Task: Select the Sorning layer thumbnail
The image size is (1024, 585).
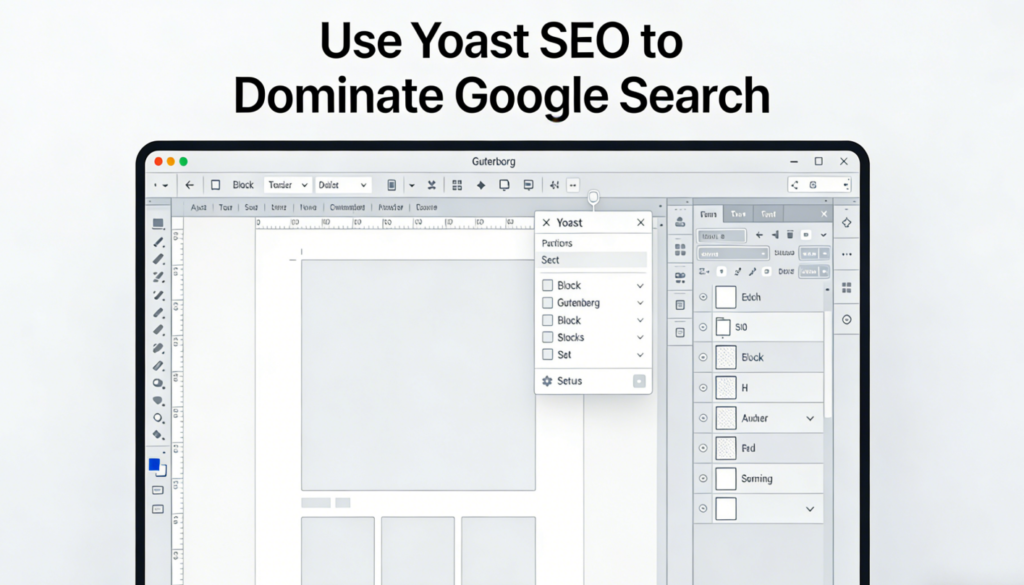Action: click(725, 478)
